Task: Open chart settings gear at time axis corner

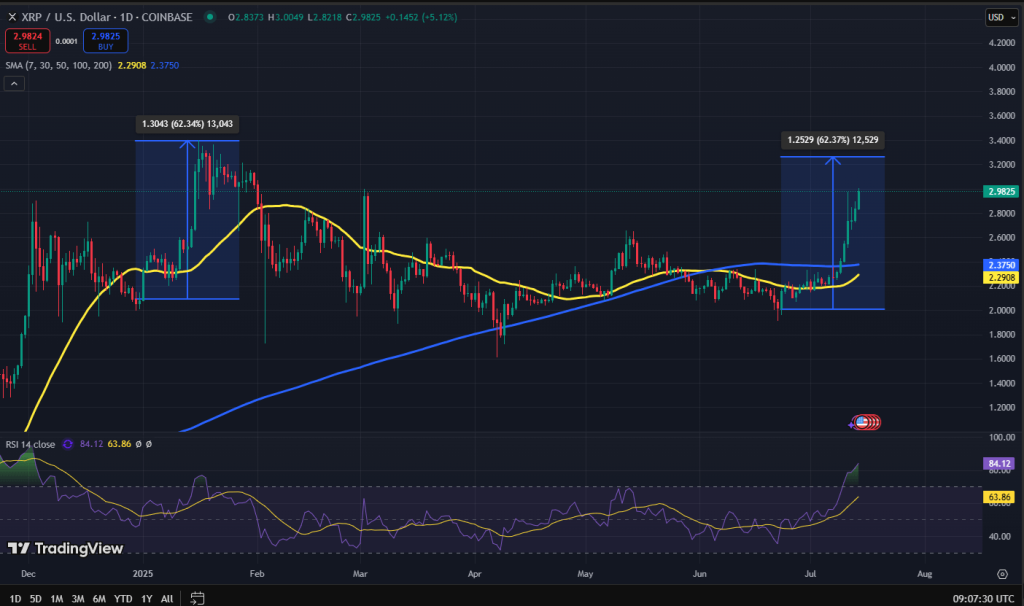Action: click(1002, 574)
